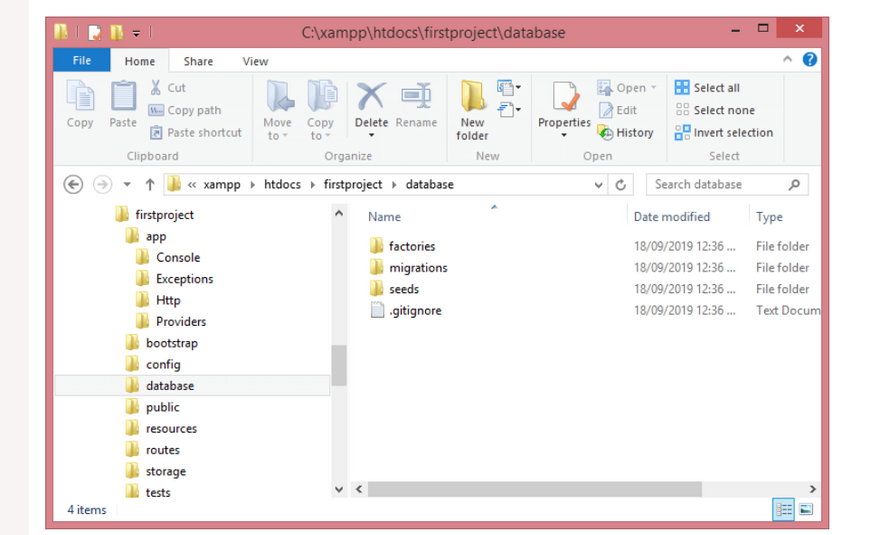This screenshot has width=880, height=535.
Task: Expand the address bar history dropdown
Action: click(x=599, y=184)
